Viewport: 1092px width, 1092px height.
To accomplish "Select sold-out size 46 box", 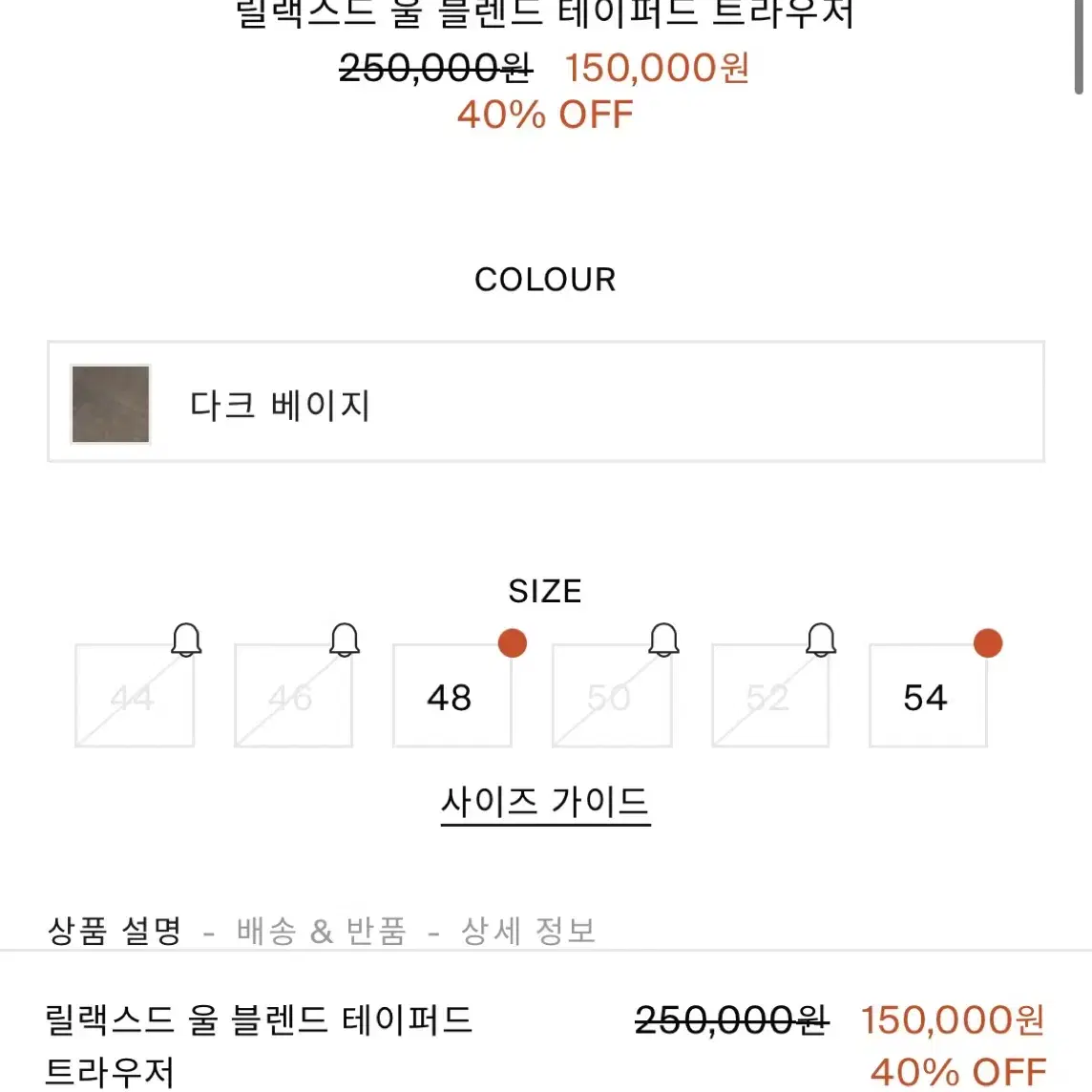I will pyautogui.click(x=293, y=696).
